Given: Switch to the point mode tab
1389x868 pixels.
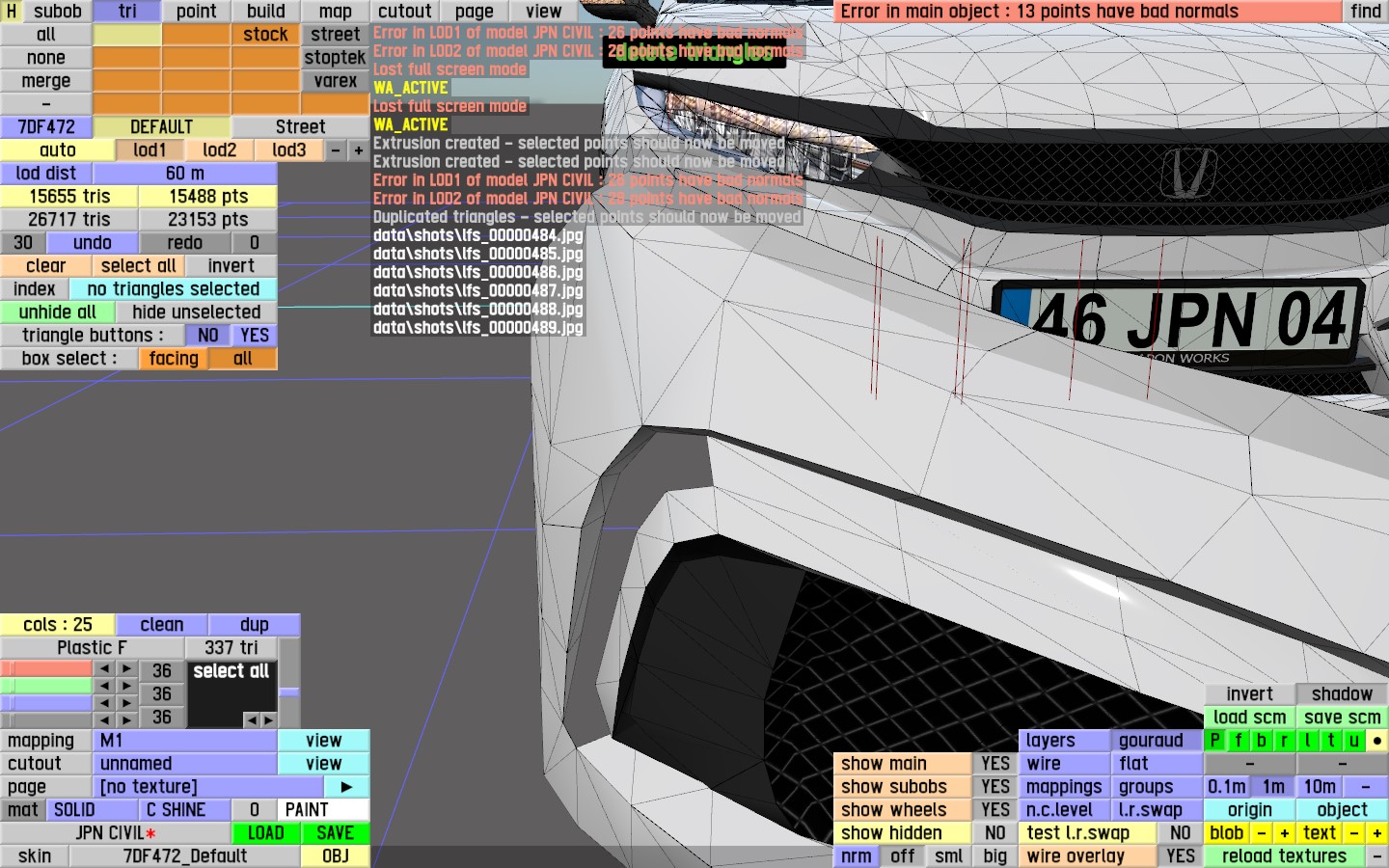Looking at the screenshot, I should tap(196, 12).
